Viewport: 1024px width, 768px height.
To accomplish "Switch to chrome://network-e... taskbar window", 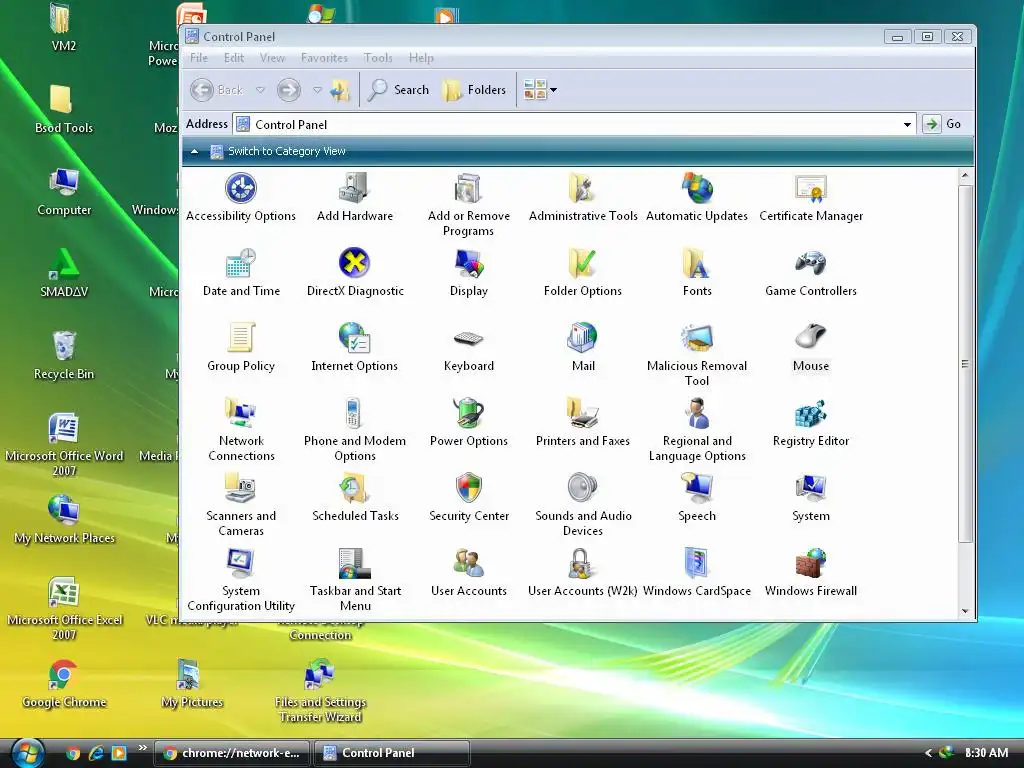I will (232, 753).
